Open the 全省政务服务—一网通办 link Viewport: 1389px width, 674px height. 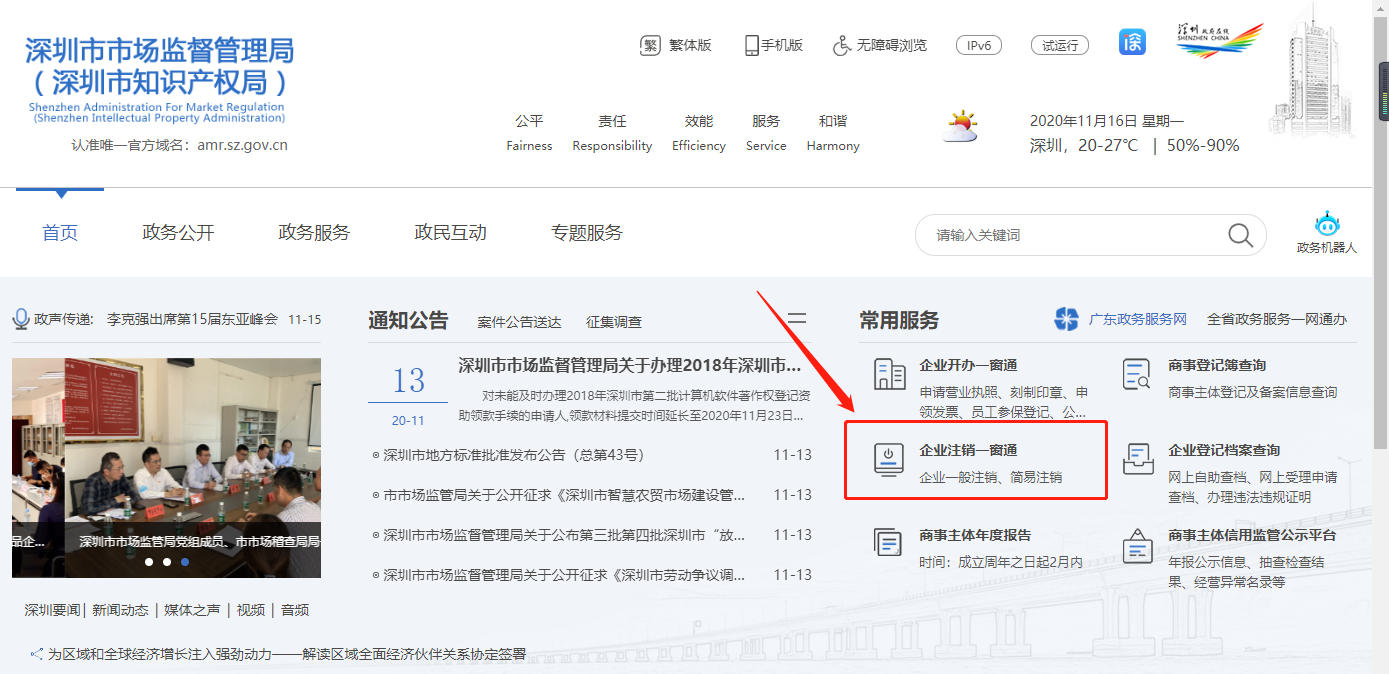1278,320
